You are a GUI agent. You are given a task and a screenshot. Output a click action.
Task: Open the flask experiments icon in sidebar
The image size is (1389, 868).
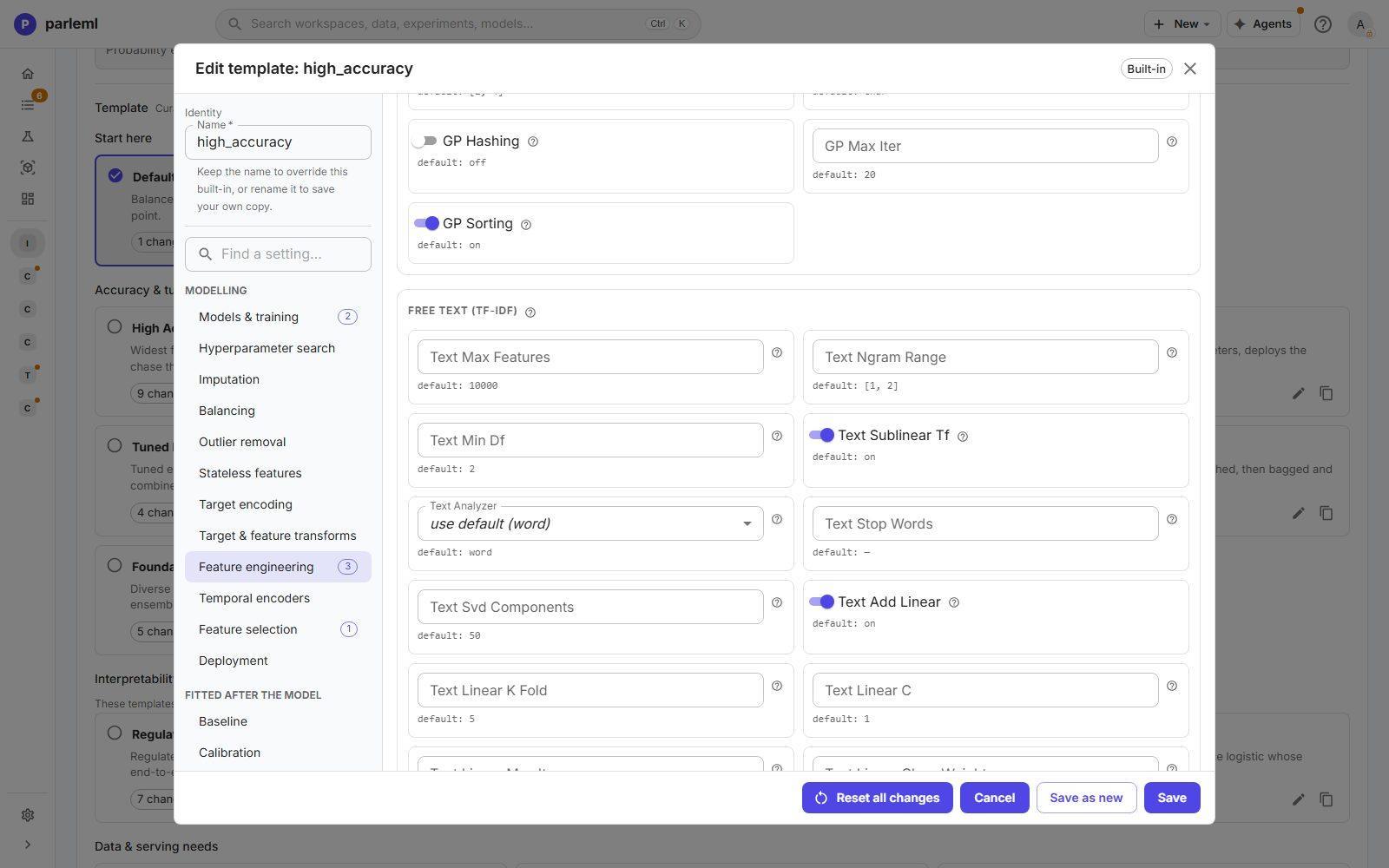(x=28, y=136)
